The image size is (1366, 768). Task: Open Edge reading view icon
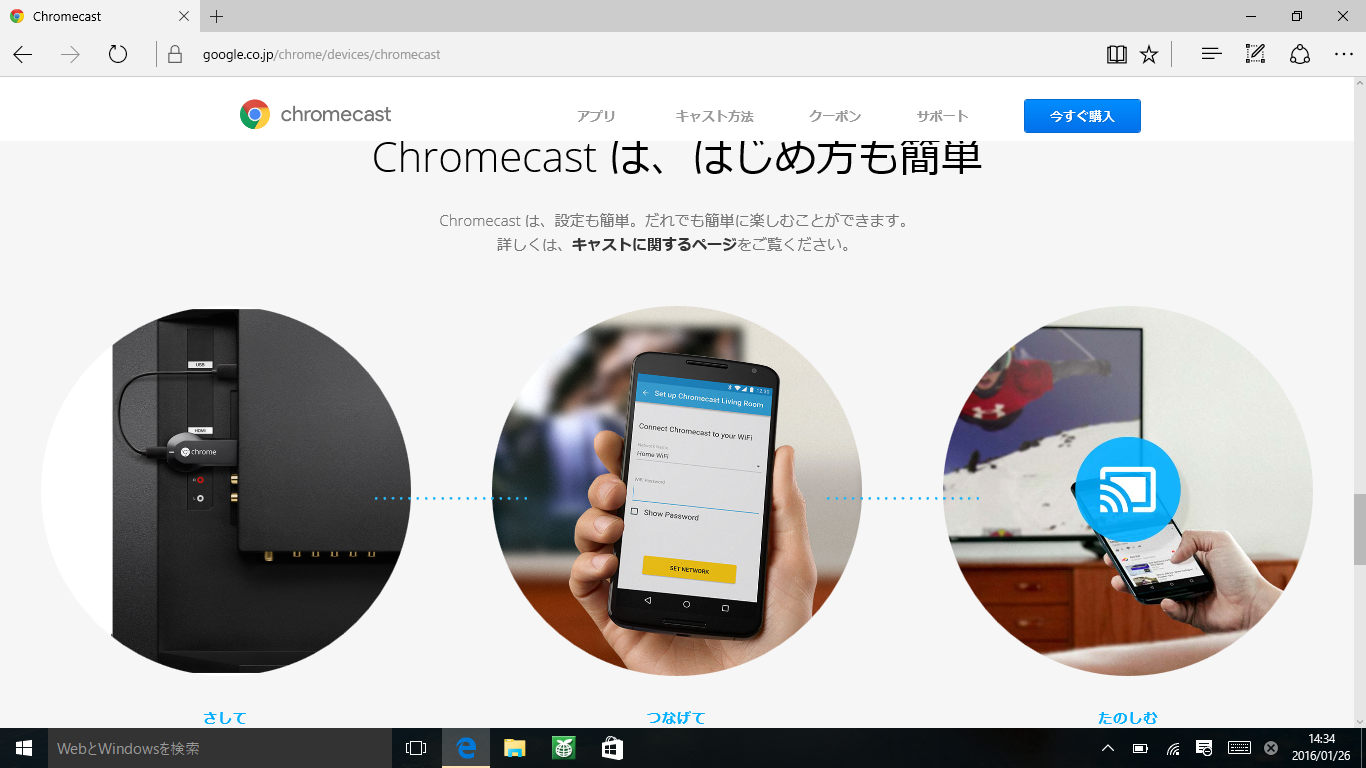tap(1117, 54)
